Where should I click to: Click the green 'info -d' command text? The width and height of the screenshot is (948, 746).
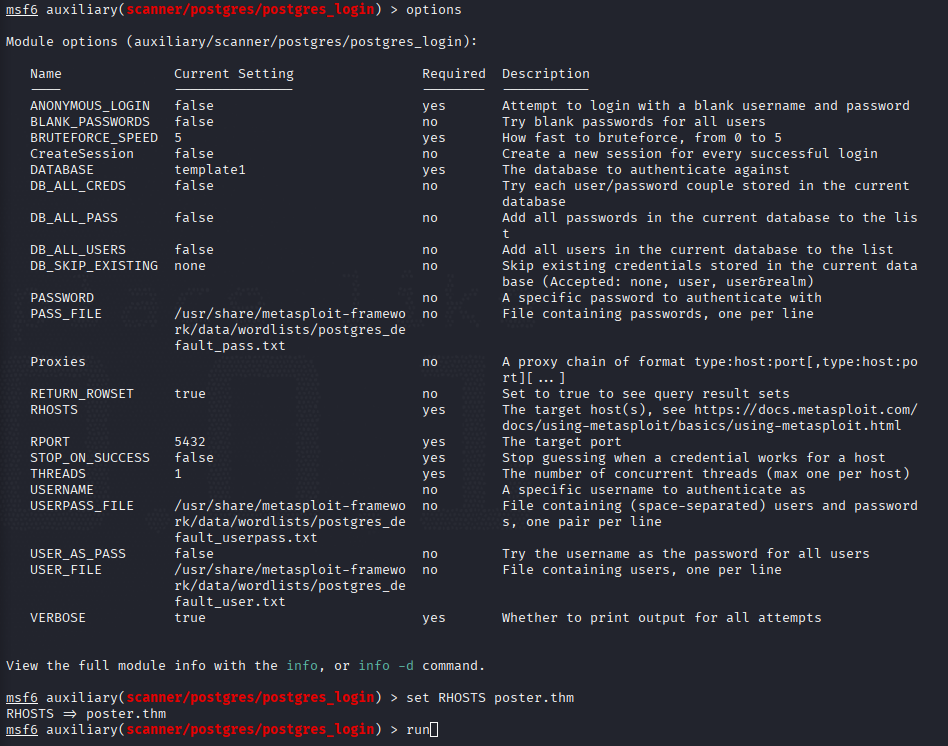(x=386, y=666)
